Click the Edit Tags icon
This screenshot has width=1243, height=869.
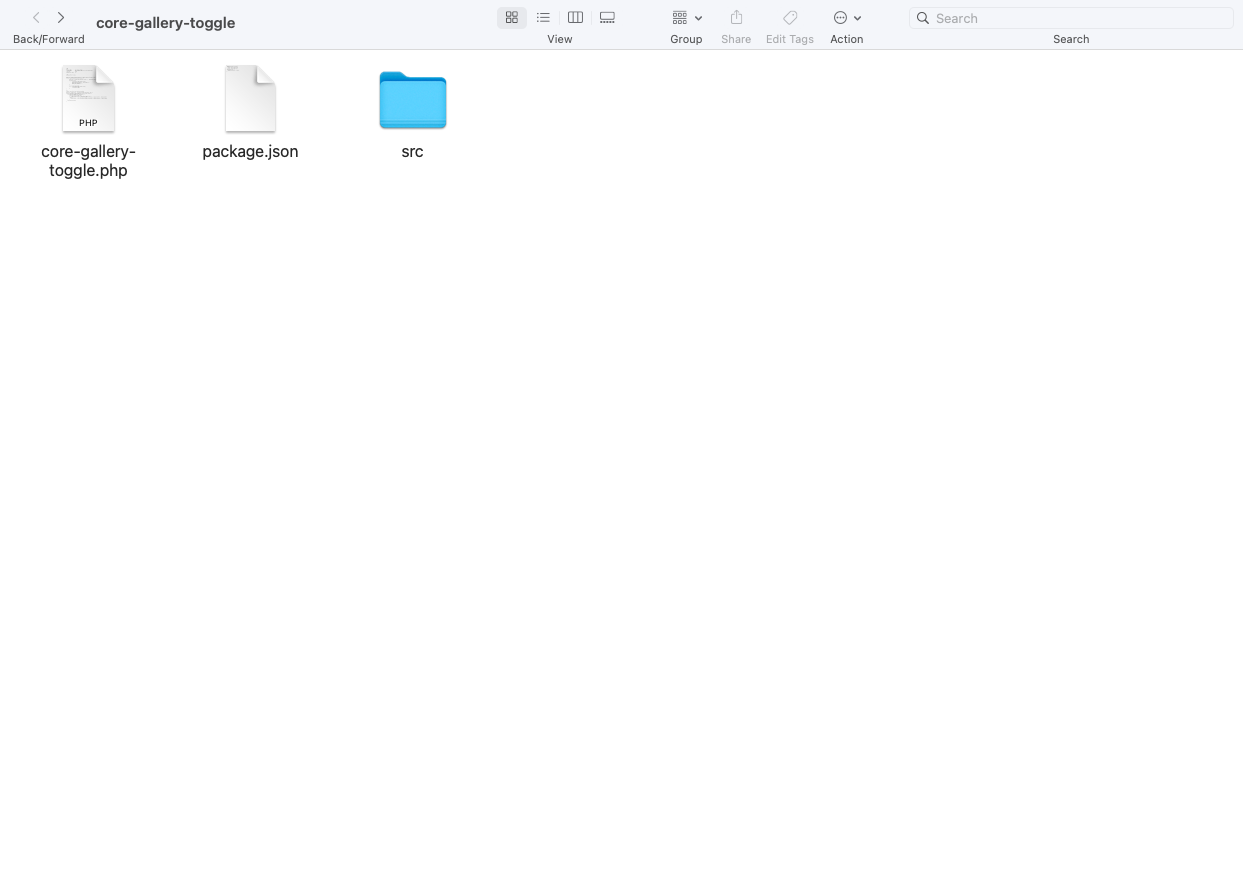[x=789, y=18]
